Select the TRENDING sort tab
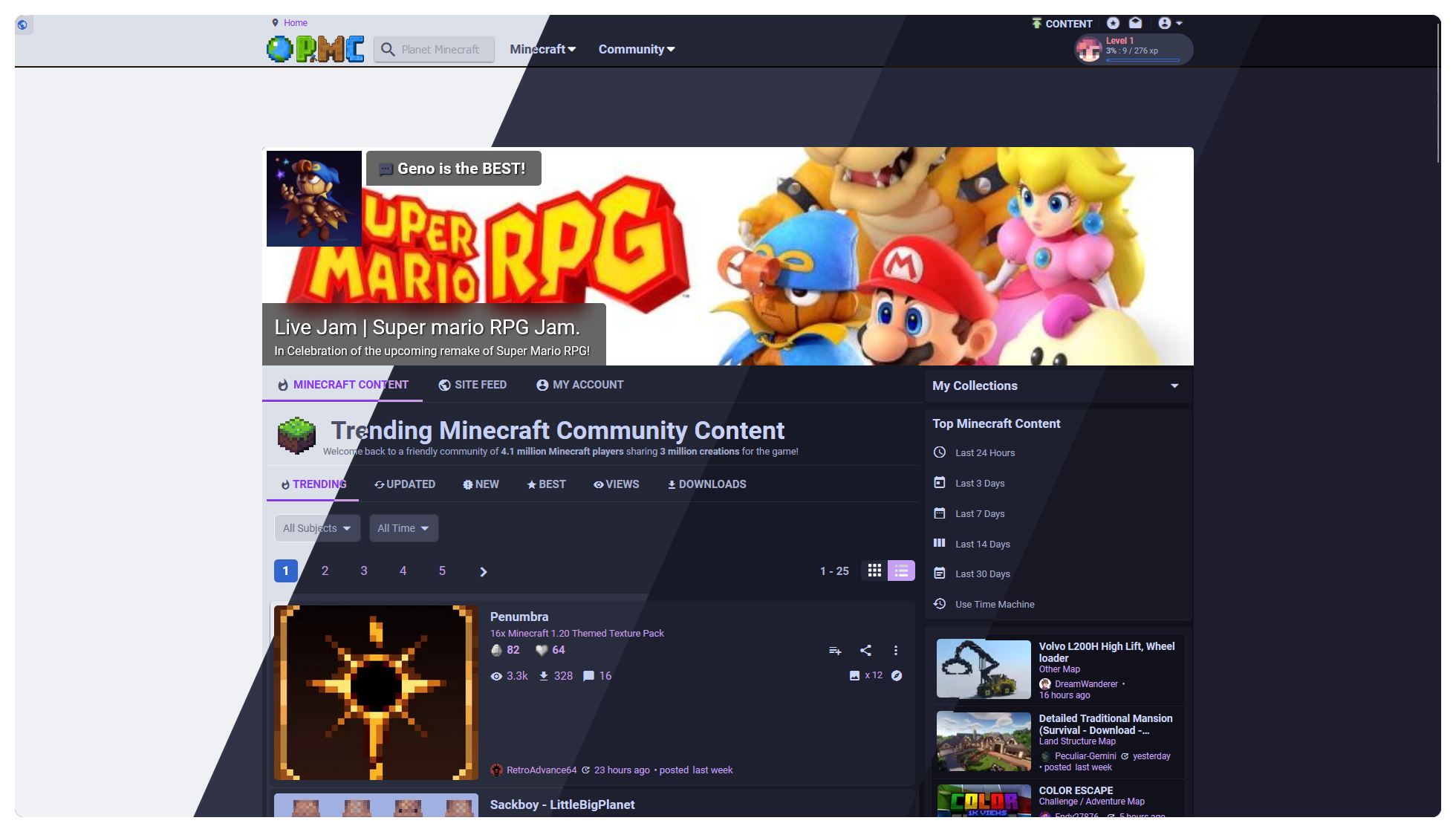This screenshot has height=832, width=1456. click(x=313, y=484)
